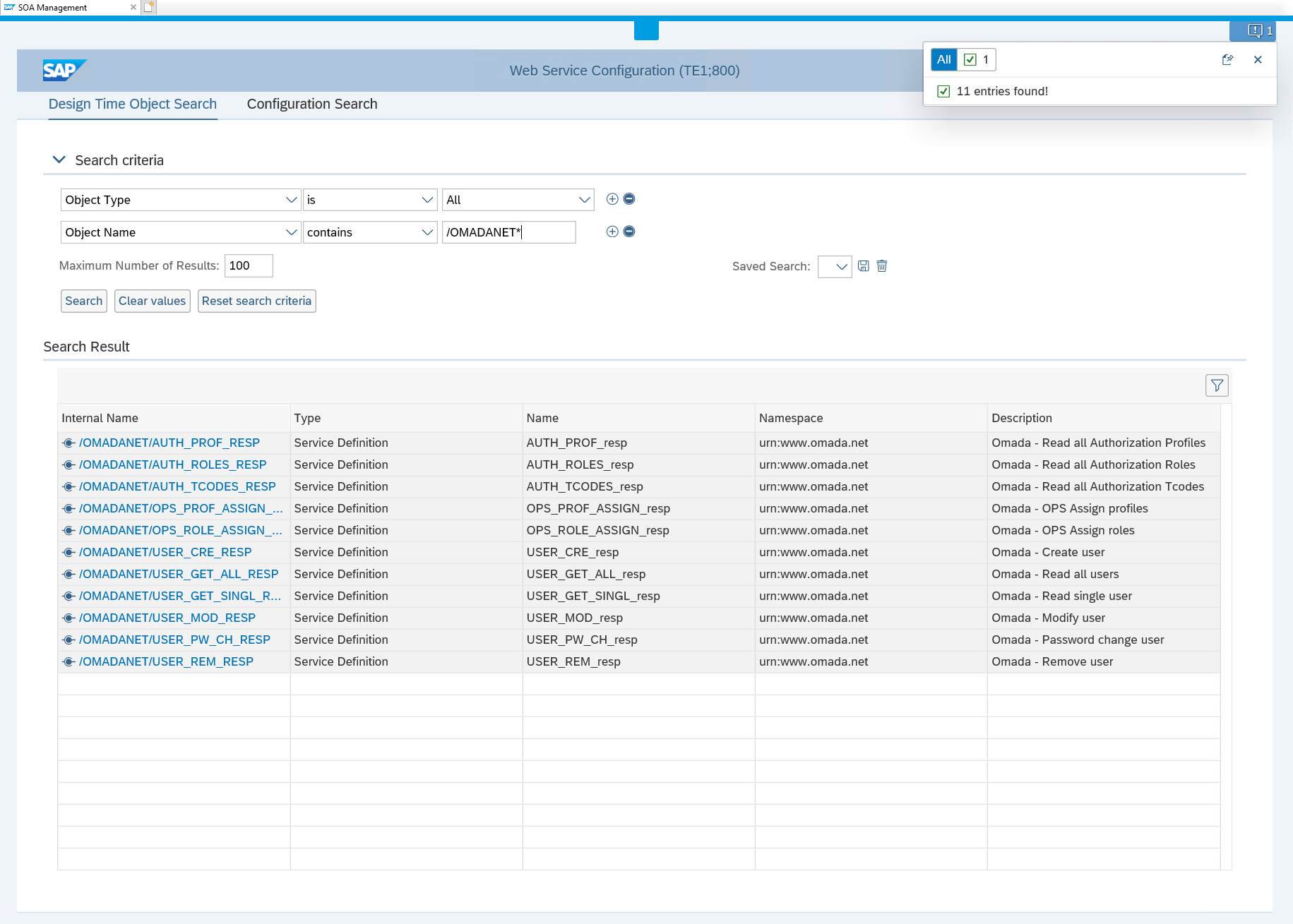Screen dimensions: 1293x924
Task: Click the Internal Name column header
Action: coord(174,418)
